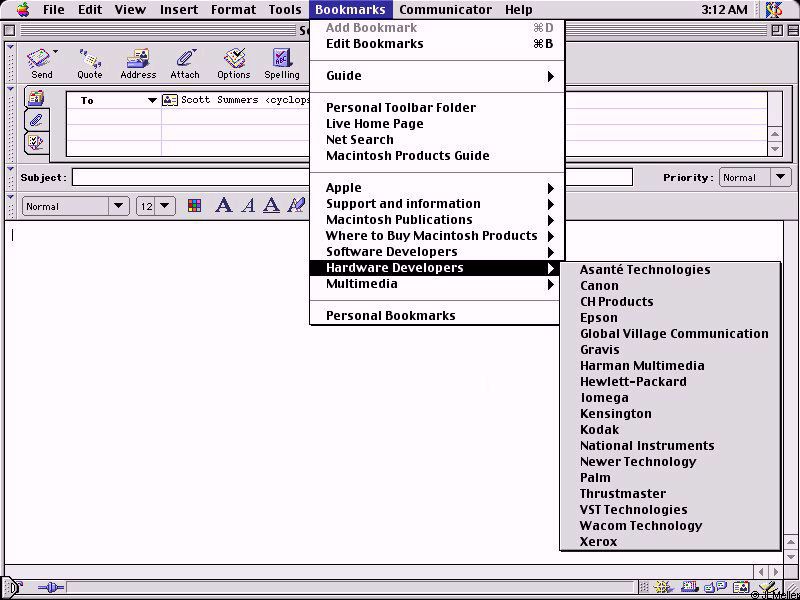Viewport: 800px width, 600px height.
Task: Click the remove styles A eraser icon
Action: pyautogui.click(x=296, y=206)
